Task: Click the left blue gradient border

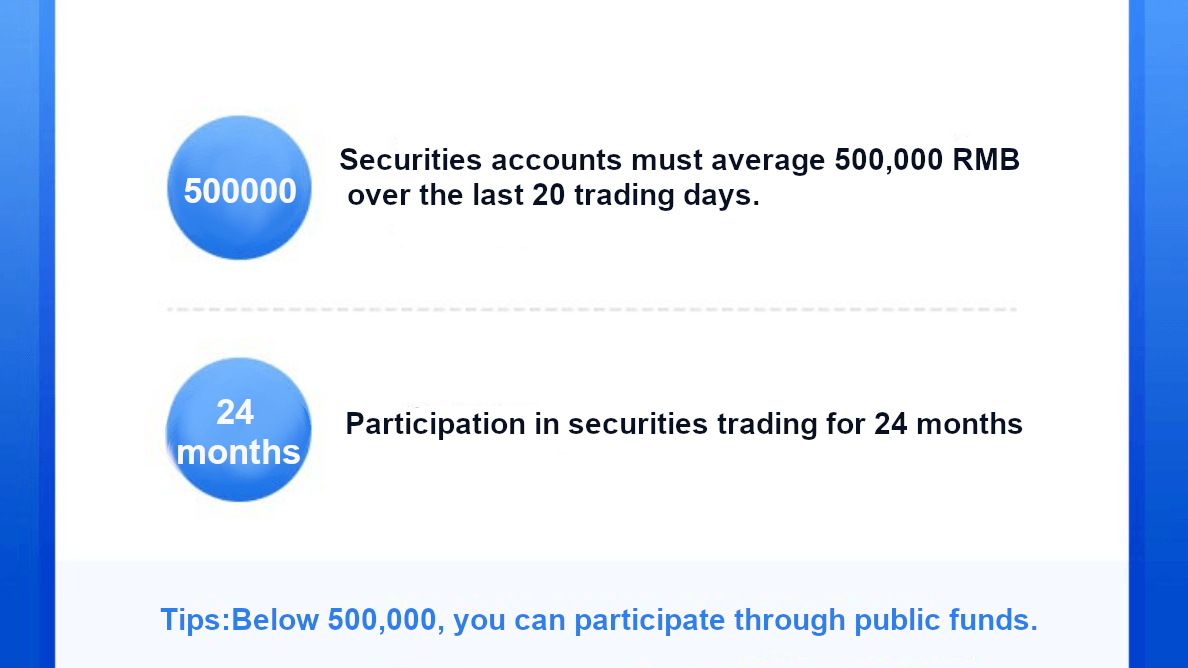Action: [x=27, y=334]
